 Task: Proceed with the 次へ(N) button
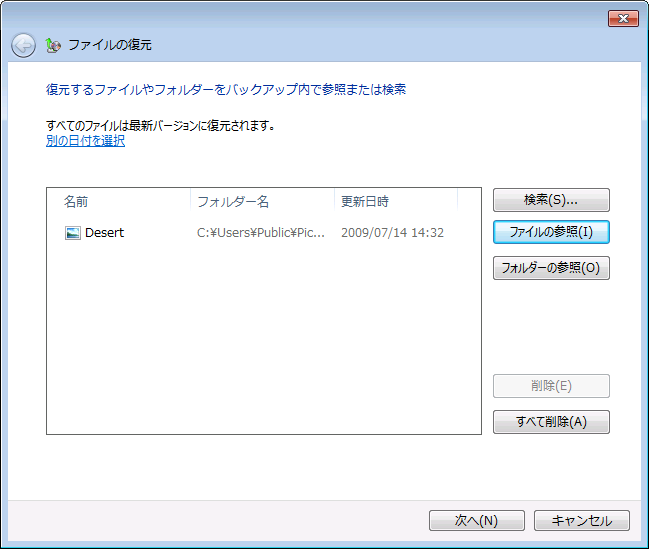pos(476,520)
